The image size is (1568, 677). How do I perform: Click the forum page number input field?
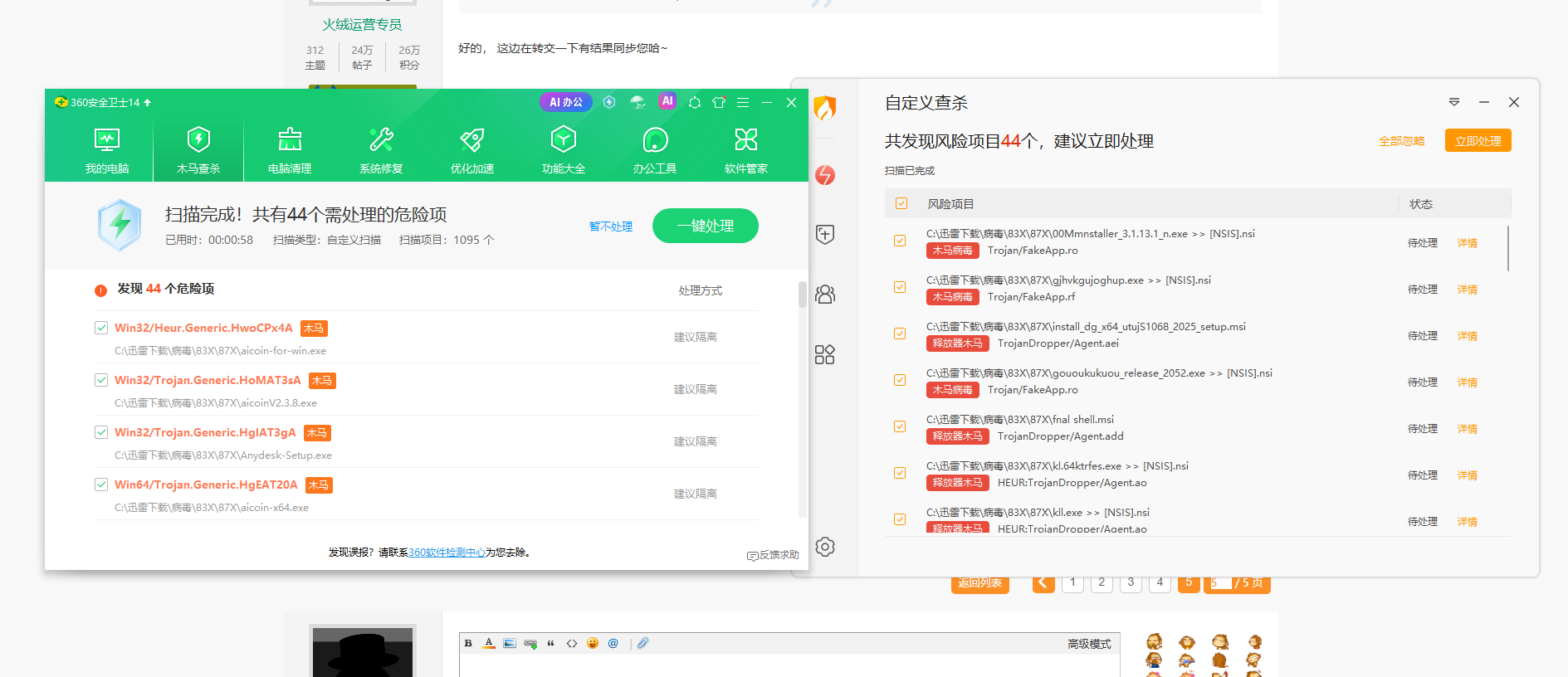coord(1221,583)
